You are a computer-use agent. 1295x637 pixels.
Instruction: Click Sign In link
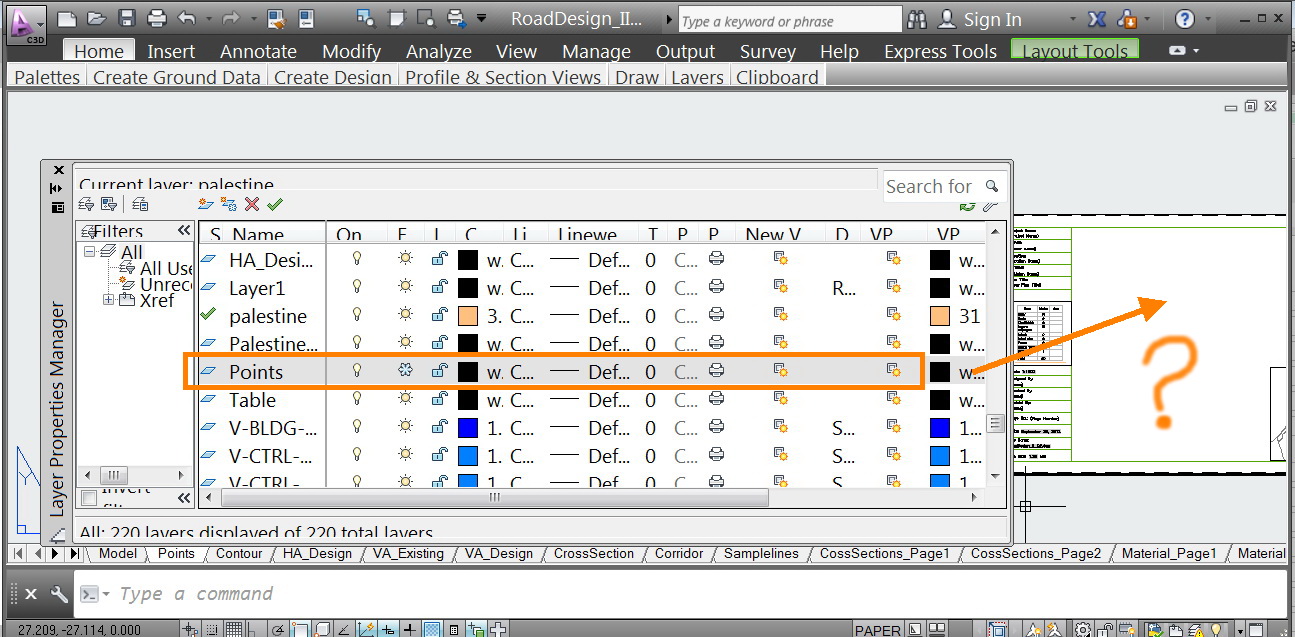tap(992, 19)
